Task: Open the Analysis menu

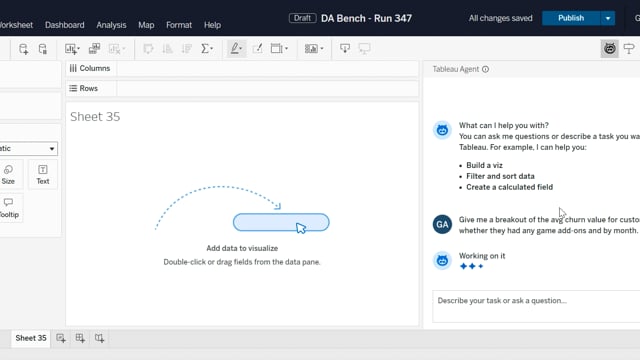Action: (111, 25)
